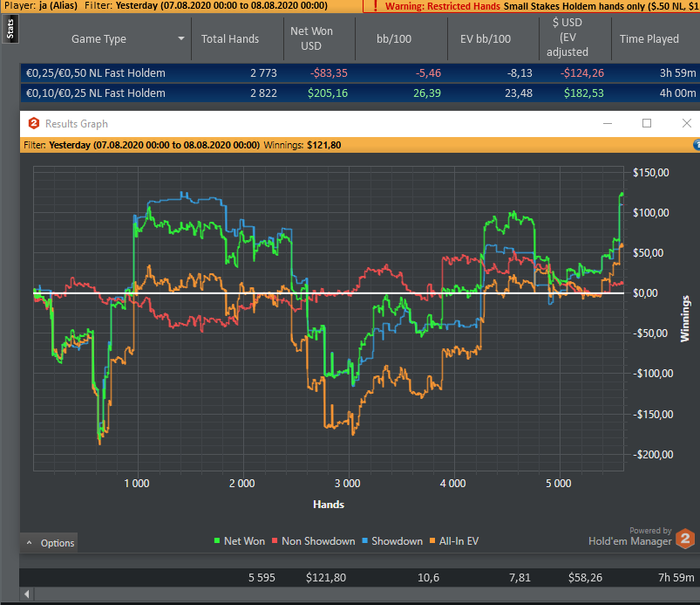Sort by Net Won USD column header
The image size is (700, 605).
pos(311,39)
